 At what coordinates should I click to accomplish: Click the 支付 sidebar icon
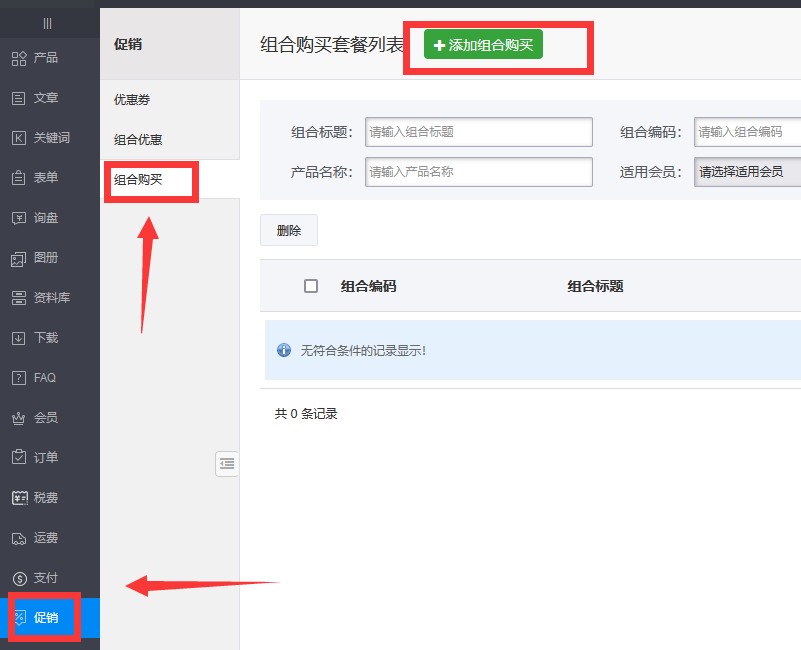coord(47,578)
